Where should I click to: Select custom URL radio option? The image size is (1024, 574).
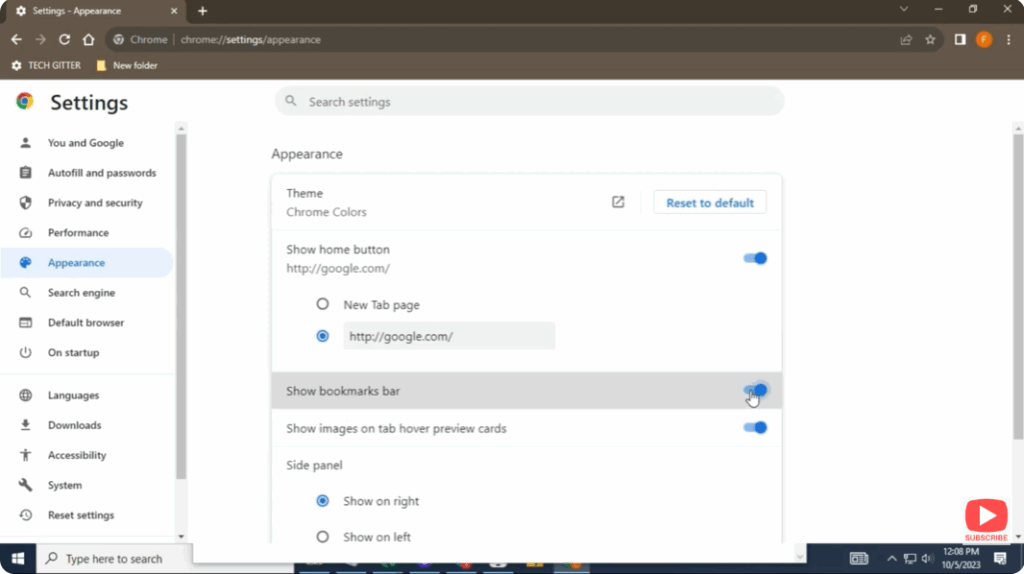(323, 336)
